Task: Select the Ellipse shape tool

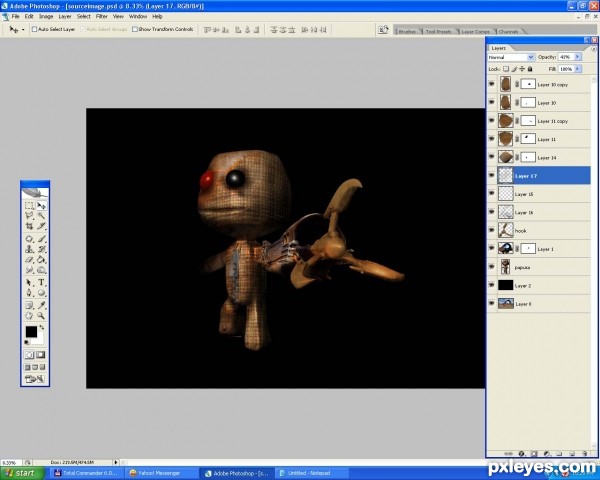Action: click(x=41, y=293)
